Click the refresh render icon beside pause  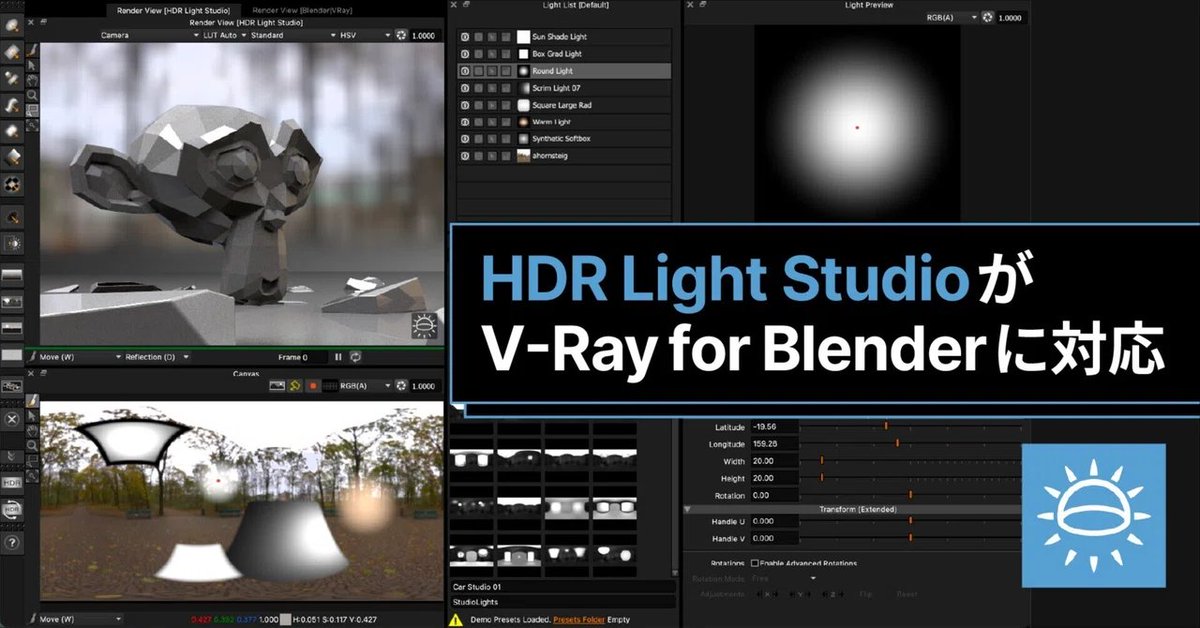pyautogui.click(x=355, y=356)
